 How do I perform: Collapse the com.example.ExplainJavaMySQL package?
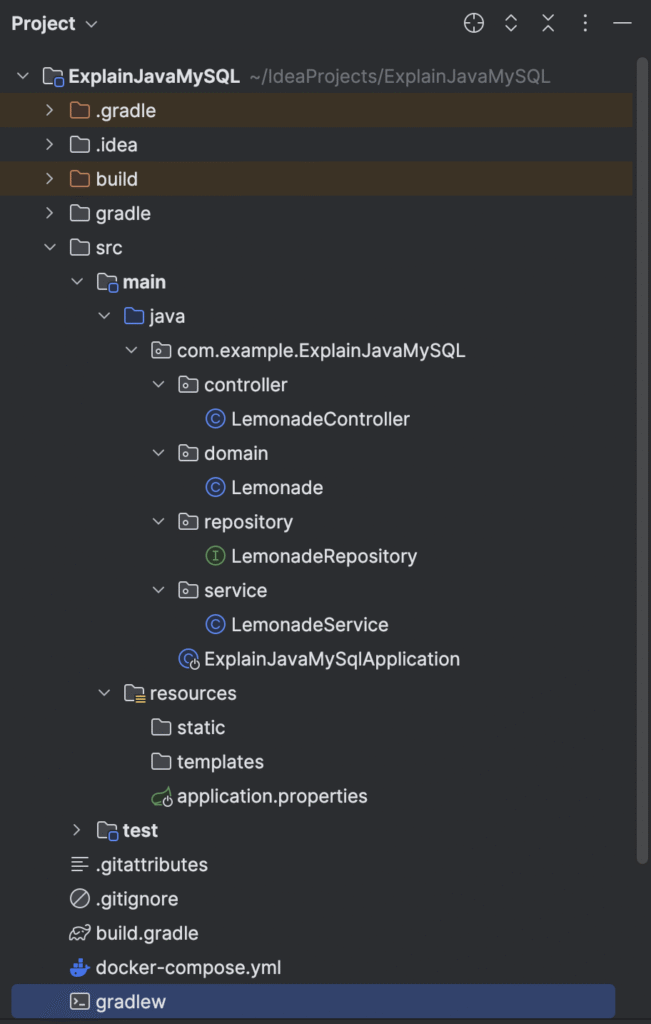tap(131, 350)
